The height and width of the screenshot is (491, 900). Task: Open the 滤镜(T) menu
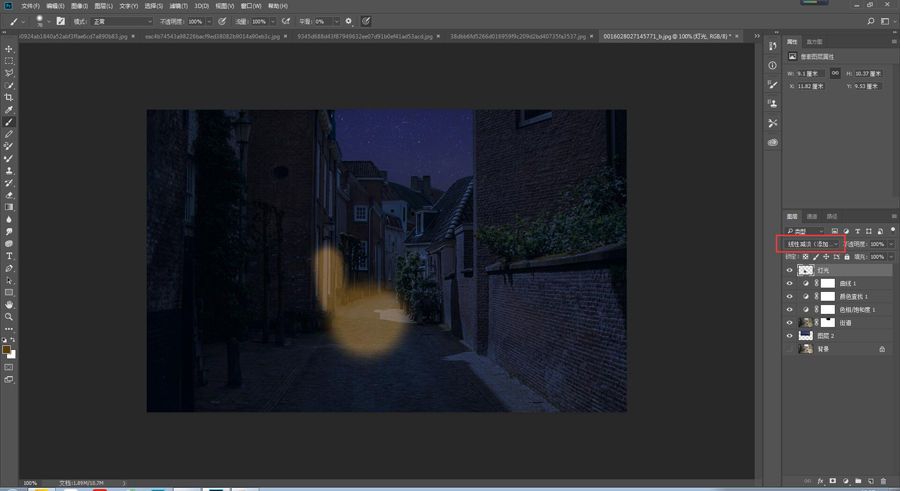tap(180, 6)
